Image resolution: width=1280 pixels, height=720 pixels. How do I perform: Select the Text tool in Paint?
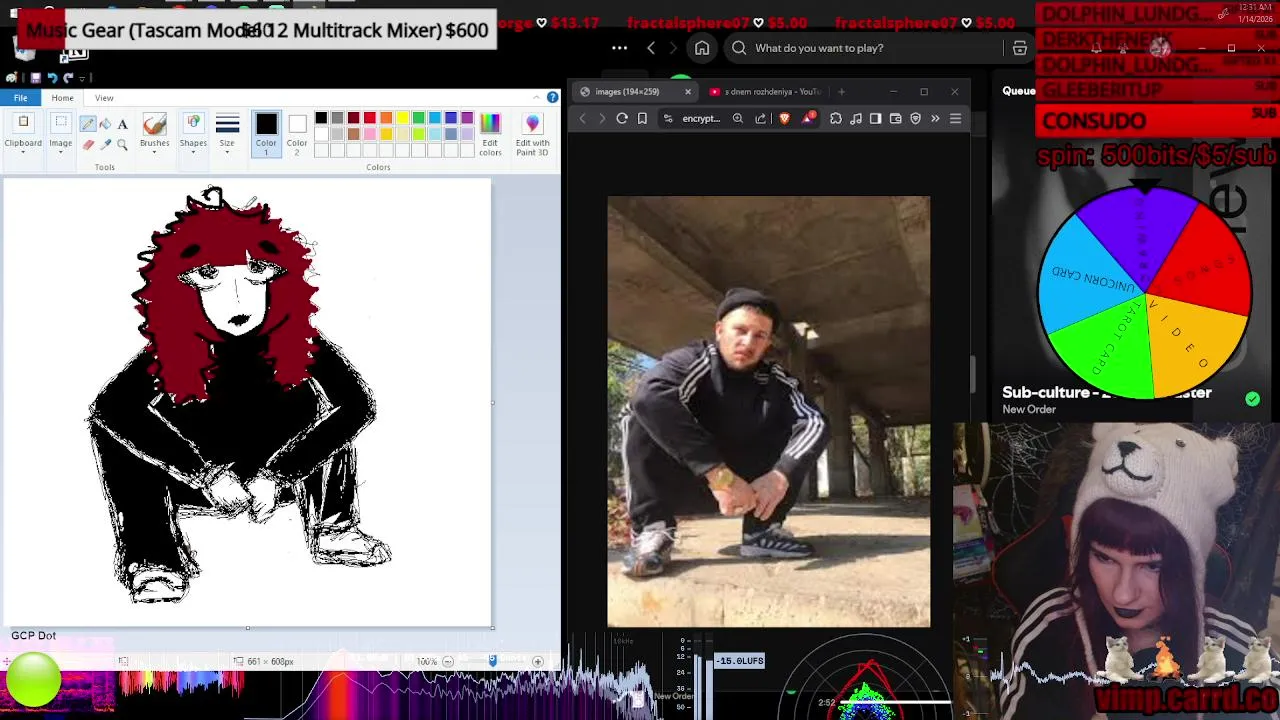(x=122, y=123)
